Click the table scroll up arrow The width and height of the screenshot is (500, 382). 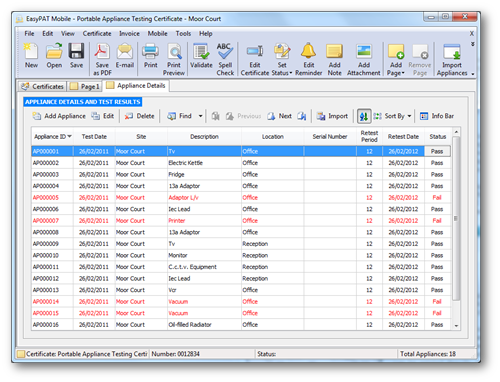click(456, 132)
